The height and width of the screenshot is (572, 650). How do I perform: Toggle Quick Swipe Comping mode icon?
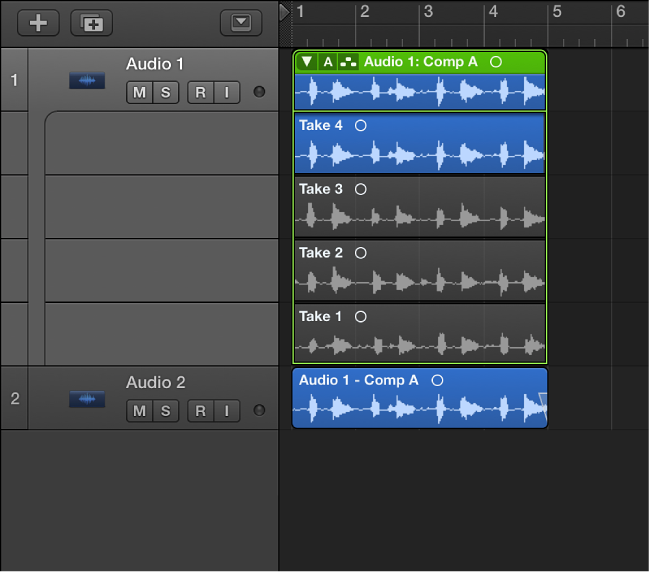348,62
